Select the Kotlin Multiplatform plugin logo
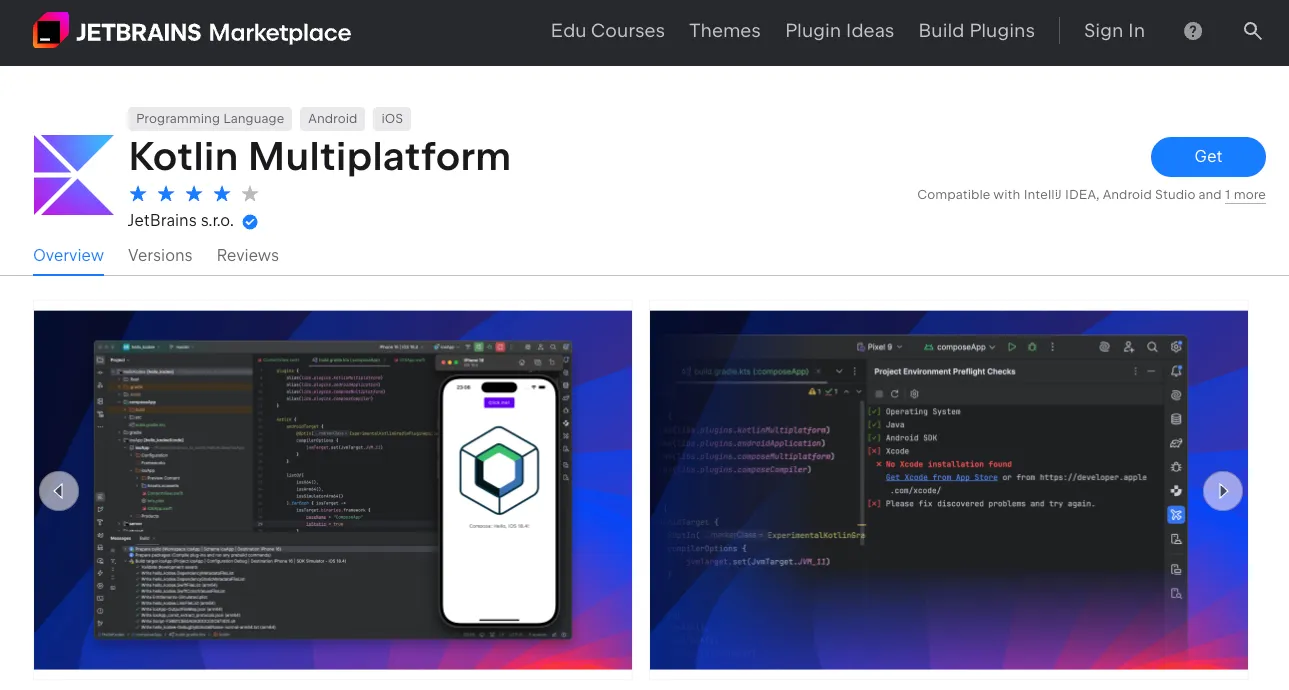This screenshot has width=1289, height=690. tap(73, 175)
